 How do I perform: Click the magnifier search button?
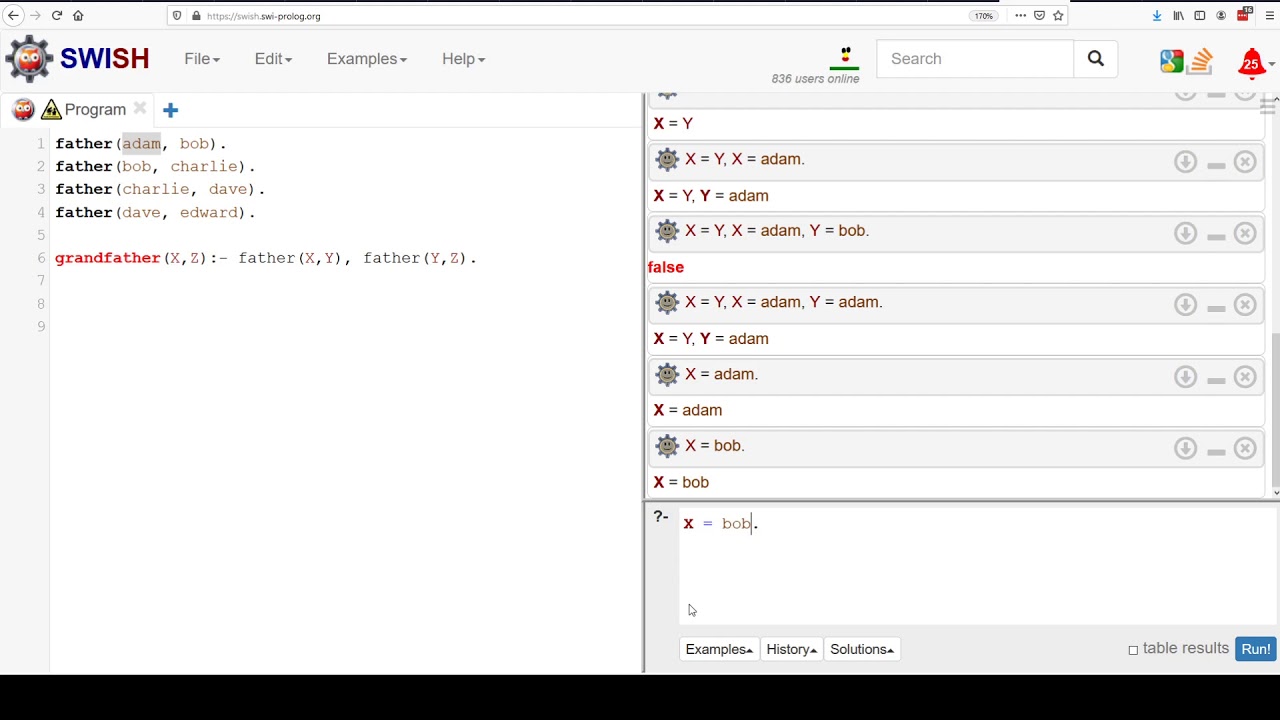click(1096, 59)
